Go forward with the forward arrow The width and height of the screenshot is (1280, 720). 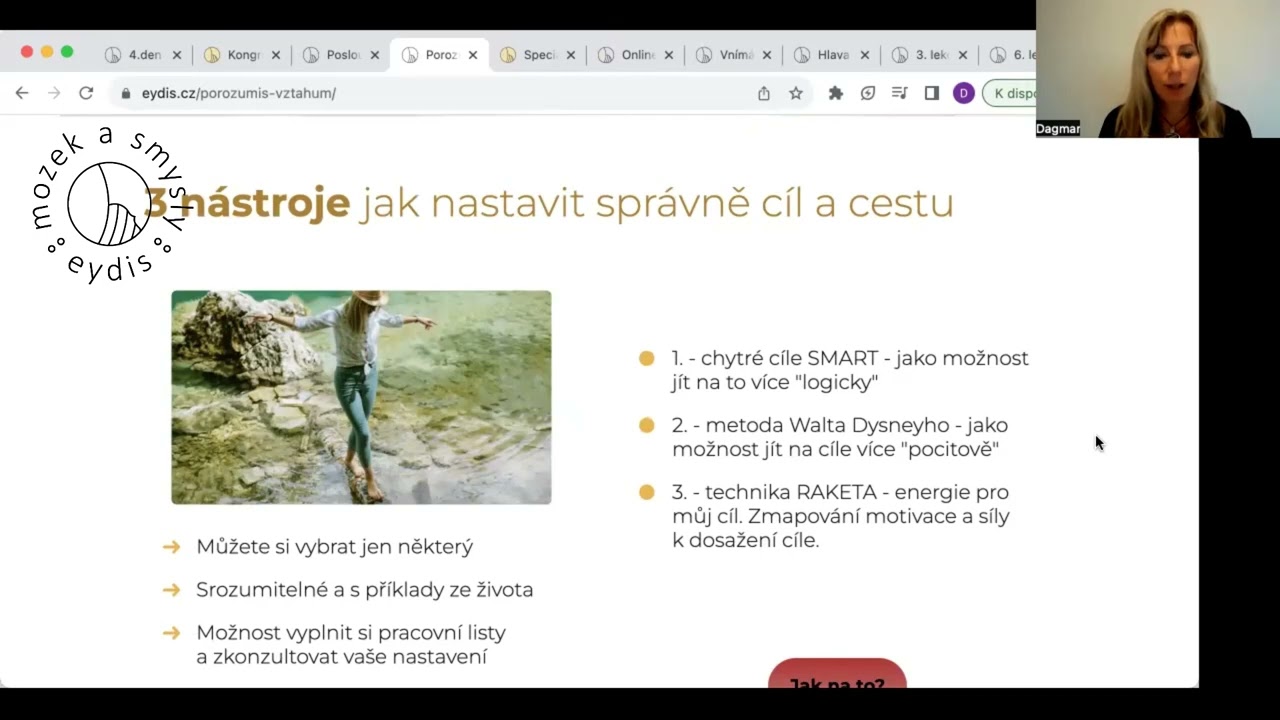54,93
